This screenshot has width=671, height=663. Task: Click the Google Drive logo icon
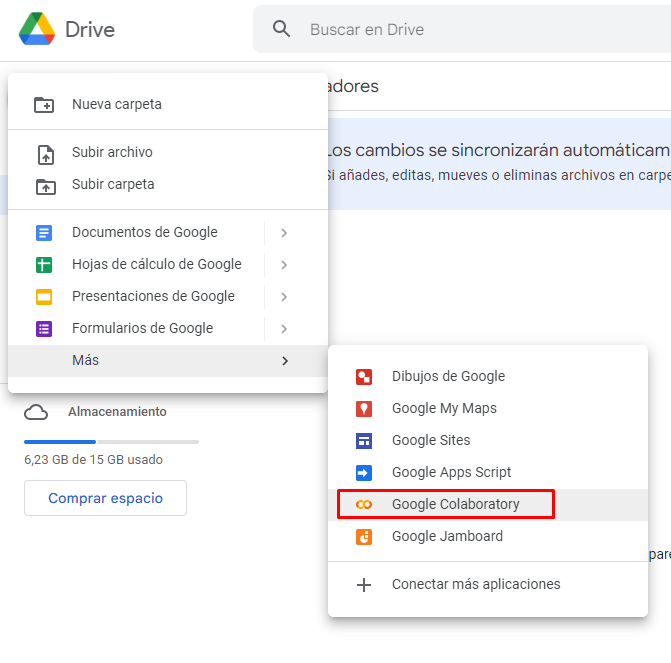[x=37, y=29]
